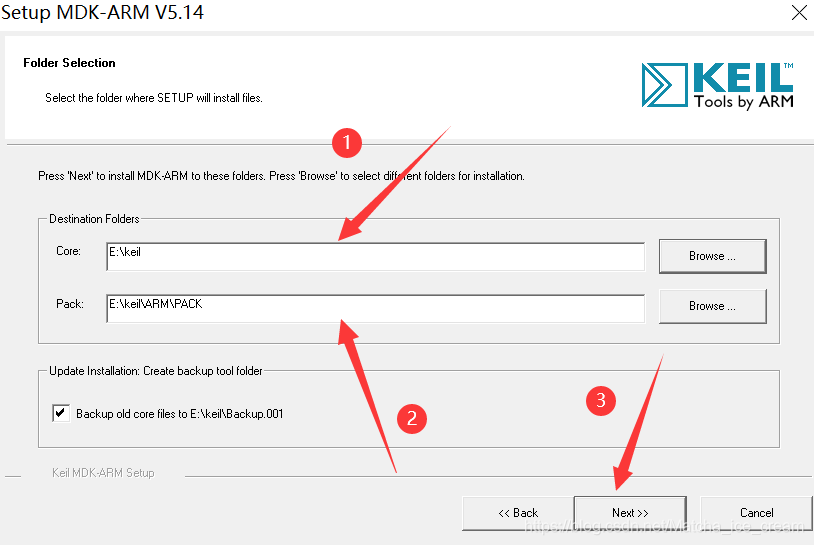
Task: Browse for the Core destination folder
Action: click(712, 256)
